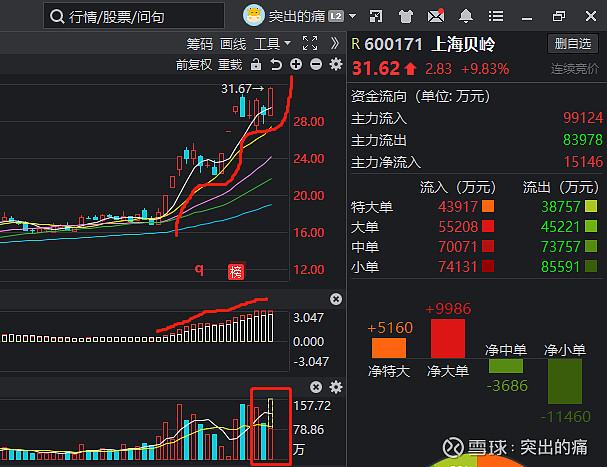Click the 净中单 green bar

(506, 366)
